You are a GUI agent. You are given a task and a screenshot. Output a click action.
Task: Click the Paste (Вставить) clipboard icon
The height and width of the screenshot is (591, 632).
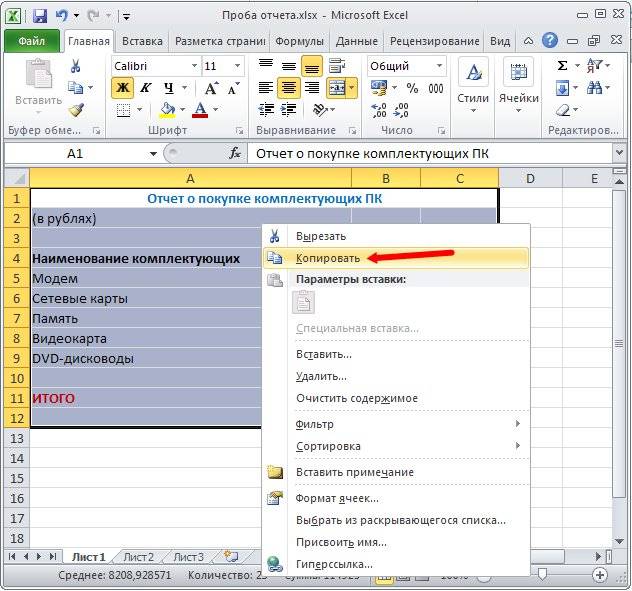(39, 74)
